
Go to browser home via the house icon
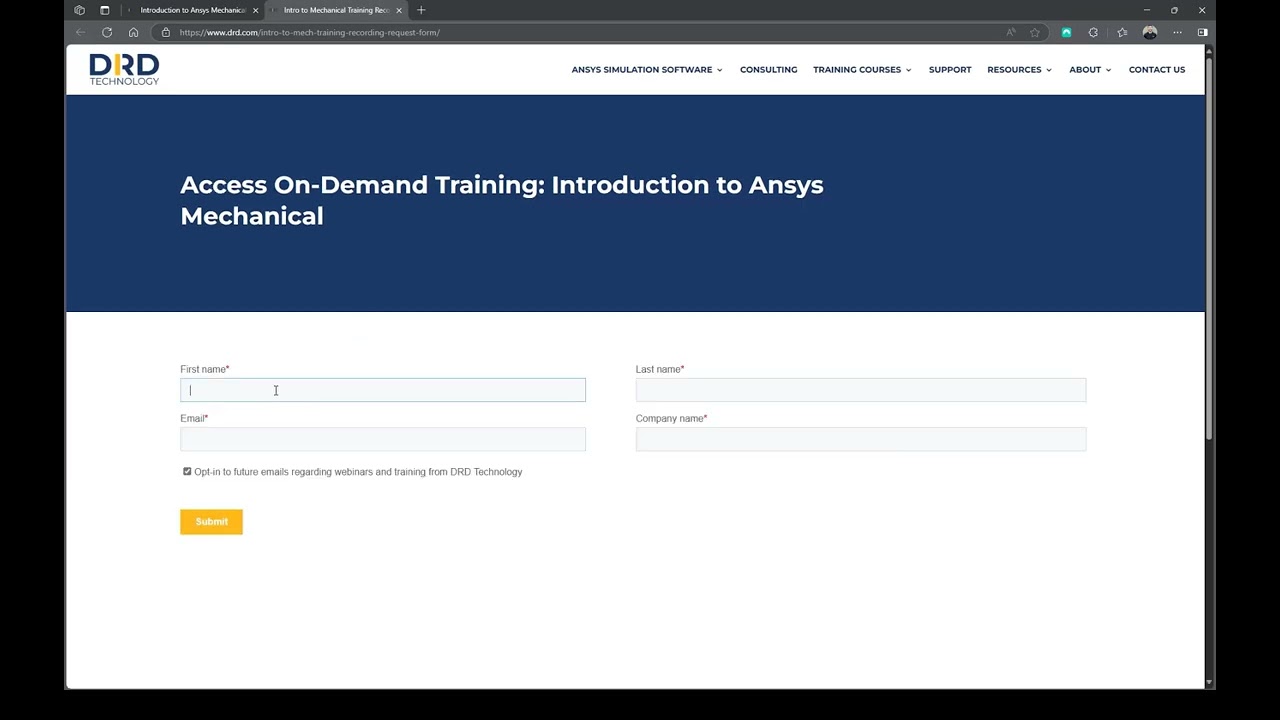point(133,32)
